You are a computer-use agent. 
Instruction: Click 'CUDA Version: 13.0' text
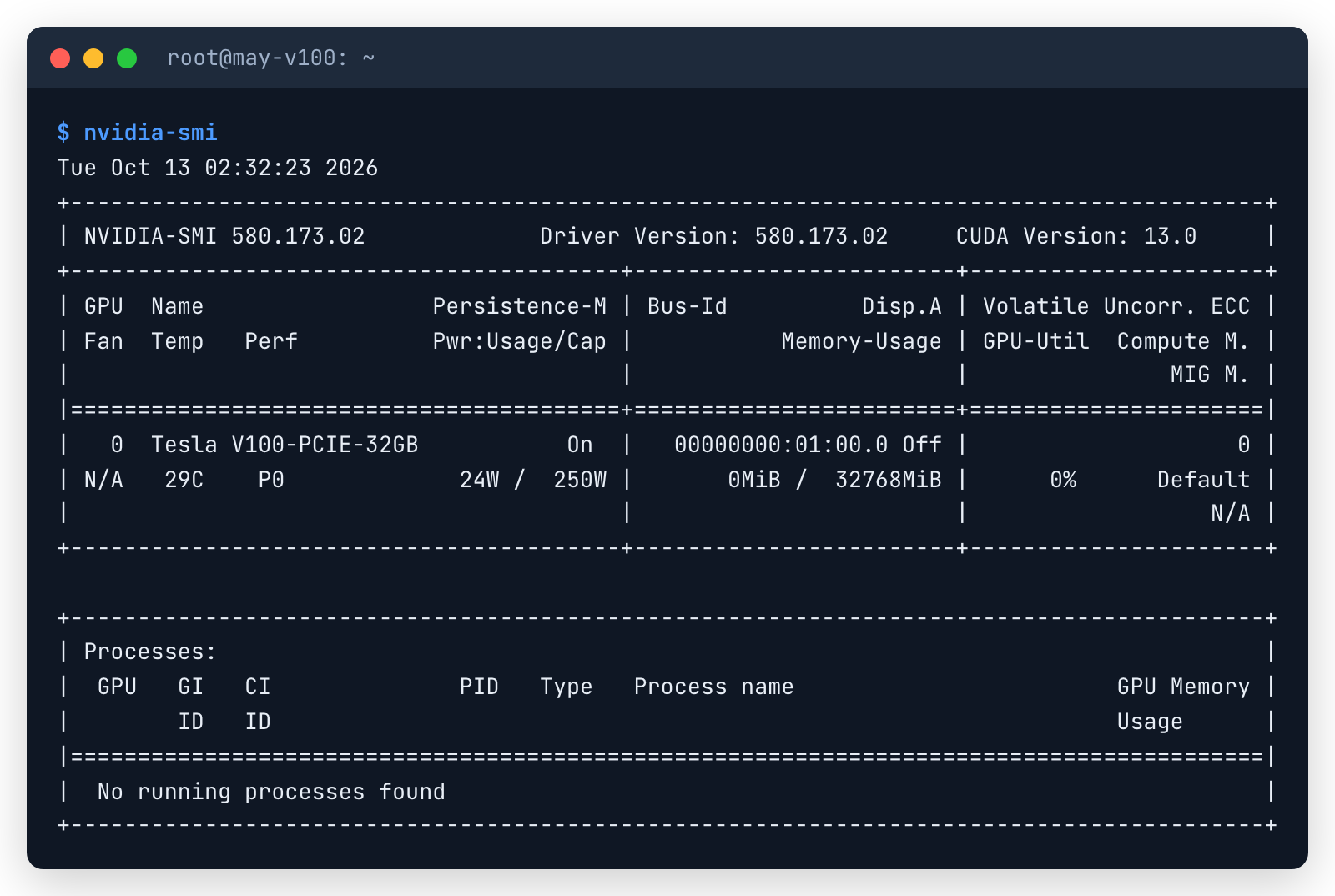(1076, 236)
